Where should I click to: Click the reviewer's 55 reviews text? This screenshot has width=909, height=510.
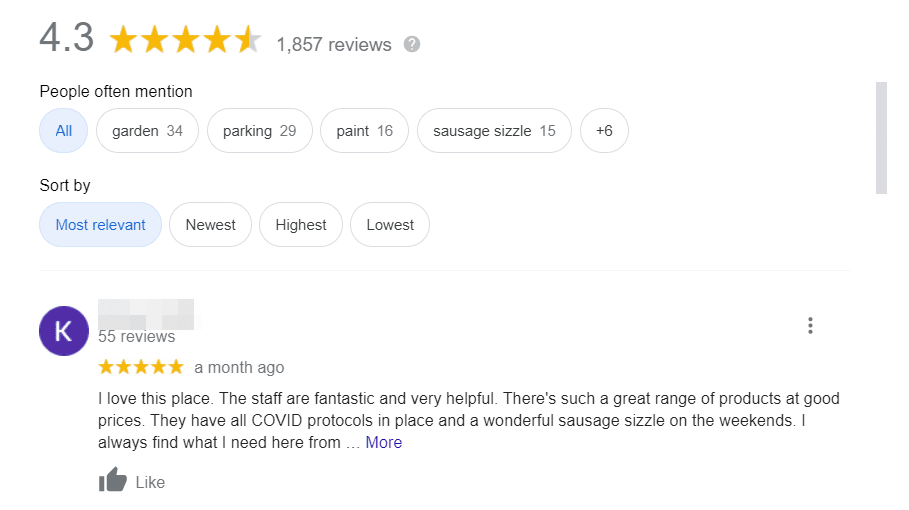[137, 336]
